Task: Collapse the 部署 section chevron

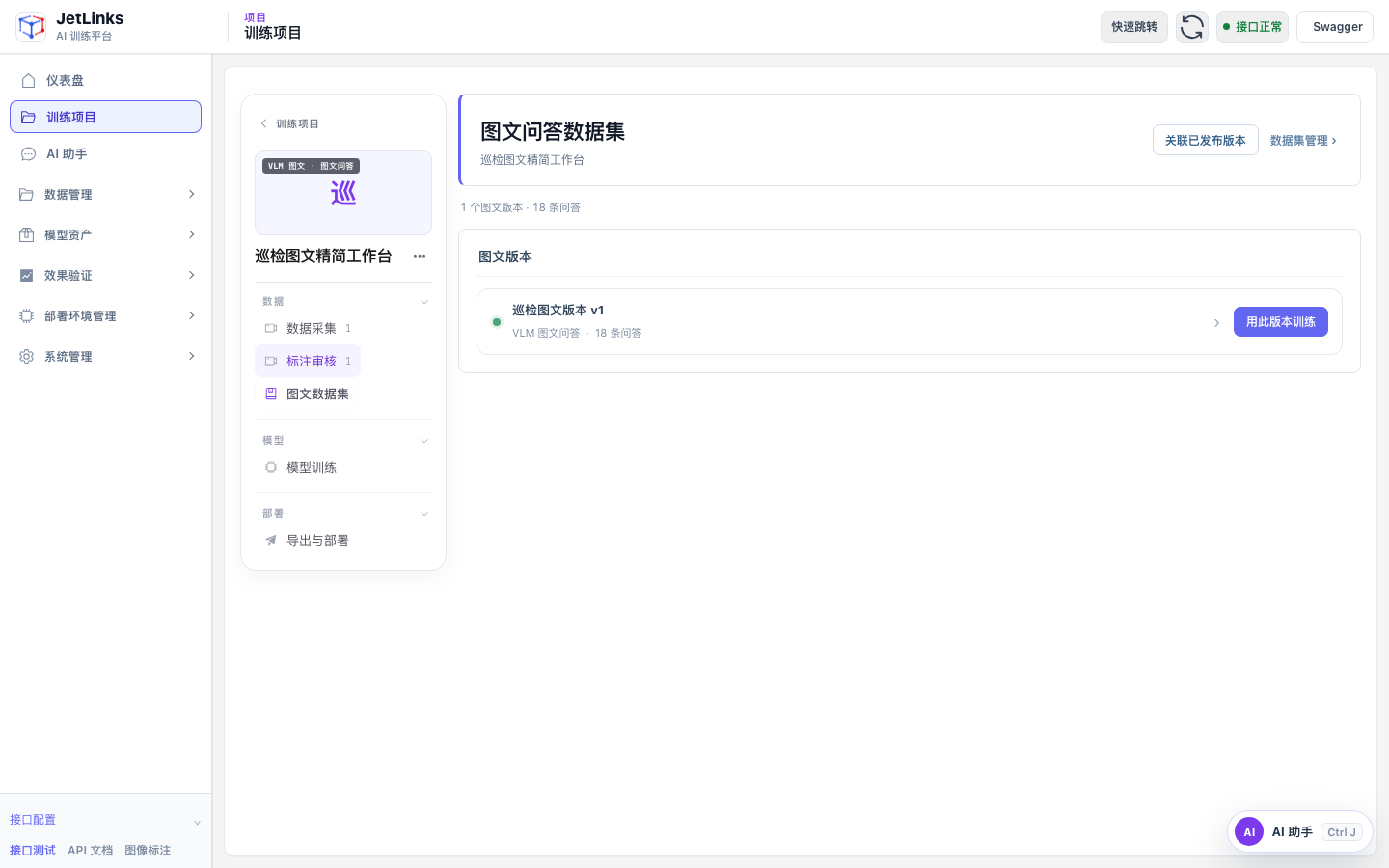Action: point(424,514)
